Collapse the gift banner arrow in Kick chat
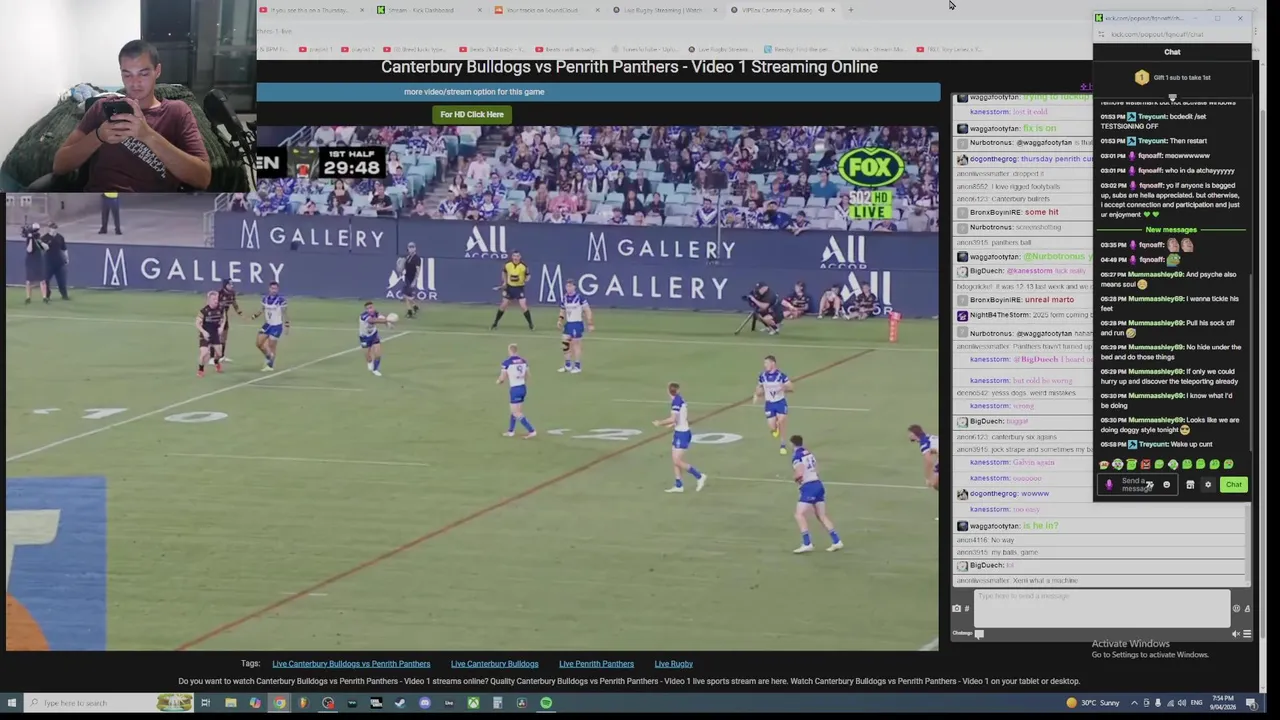 (x=1173, y=97)
